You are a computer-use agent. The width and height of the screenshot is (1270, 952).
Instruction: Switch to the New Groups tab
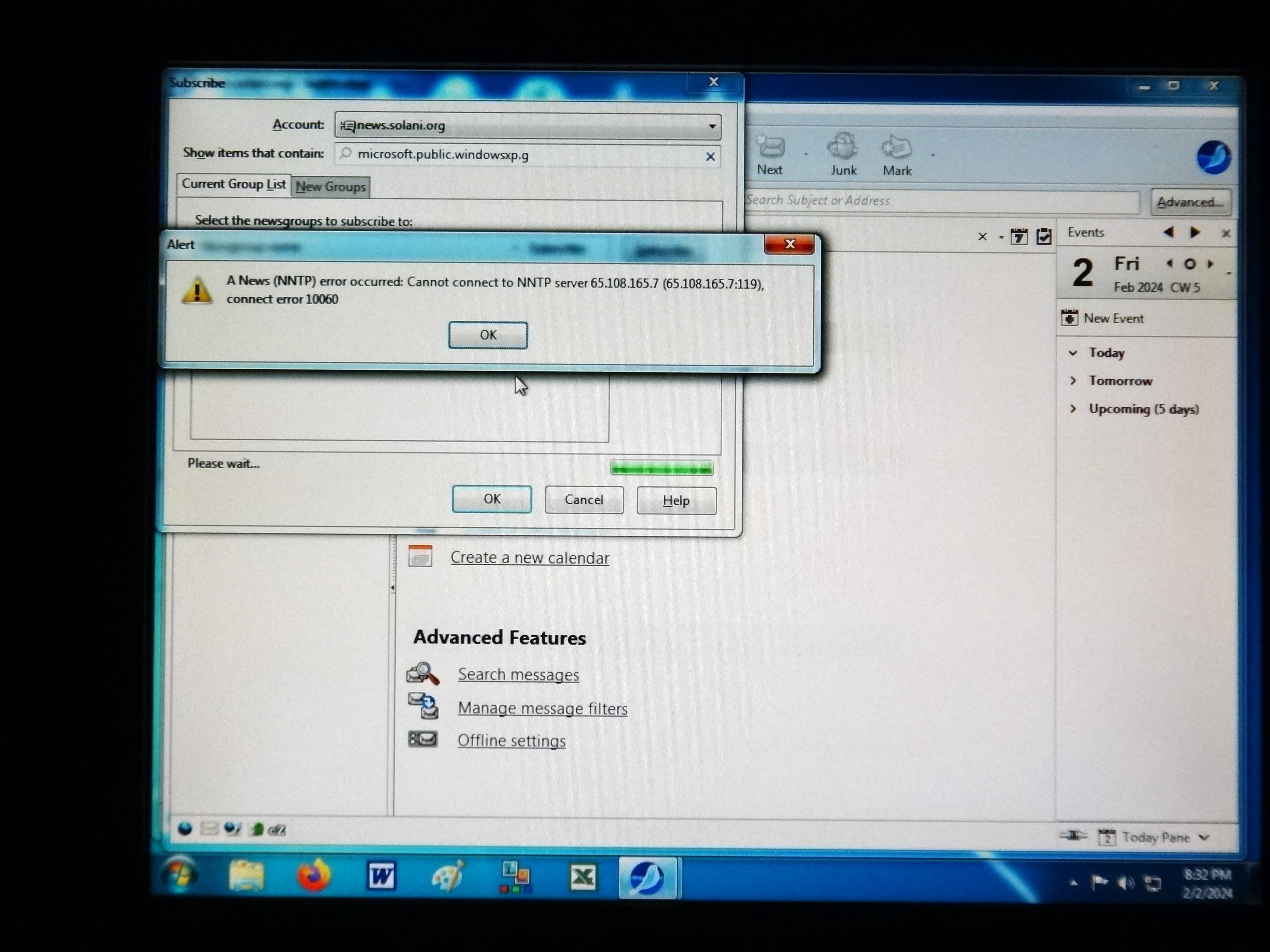[331, 187]
